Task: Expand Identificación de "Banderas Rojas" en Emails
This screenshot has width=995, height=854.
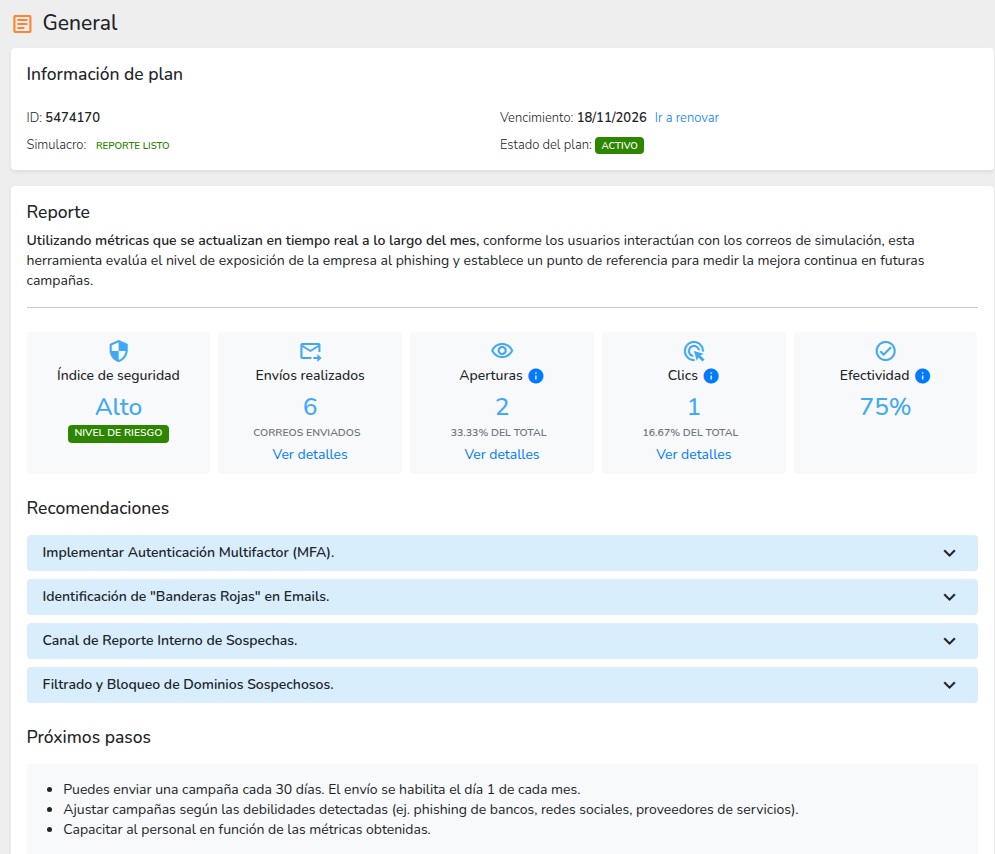Action: pyautogui.click(x=949, y=597)
